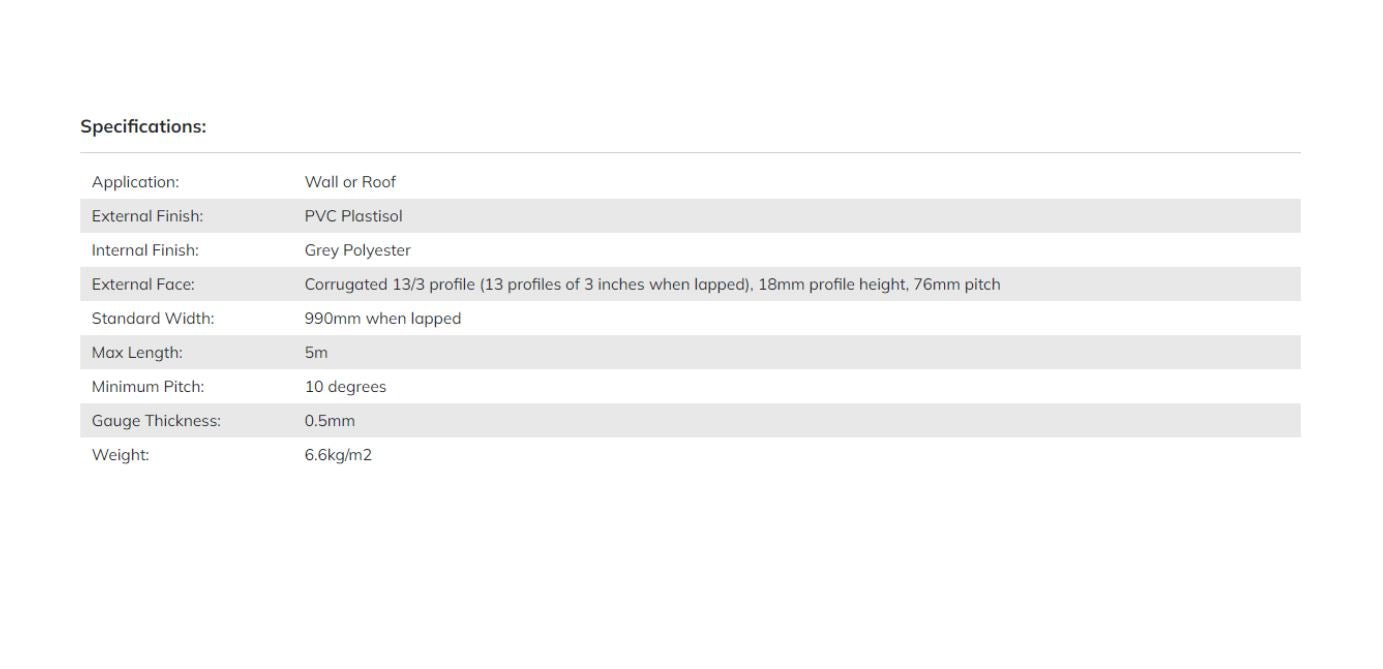Viewport: 1383px width, 669px height.
Task: Select the 5m max length value
Action: click(316, 352)
